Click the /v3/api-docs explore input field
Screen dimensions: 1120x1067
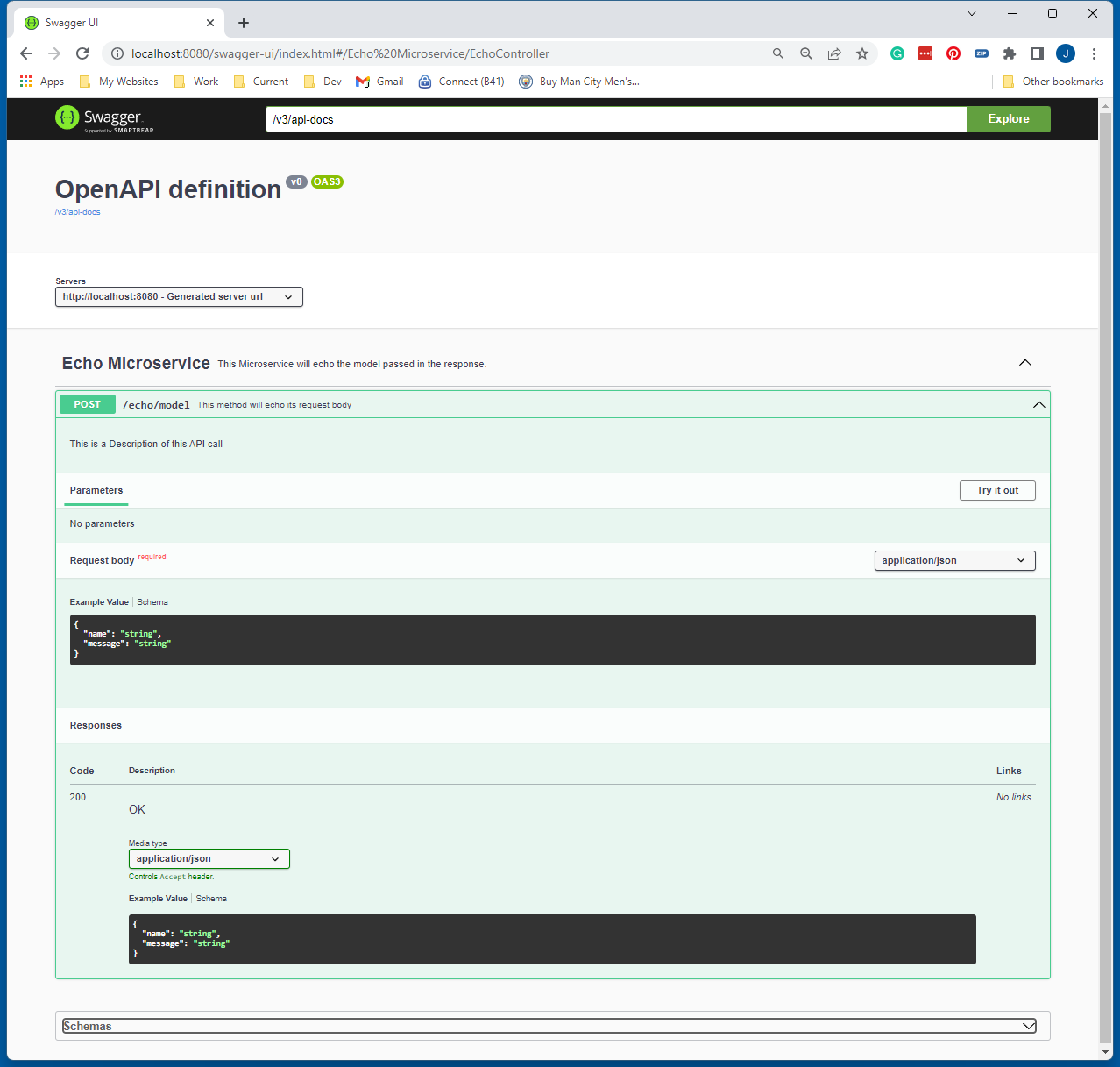point(613,119)
